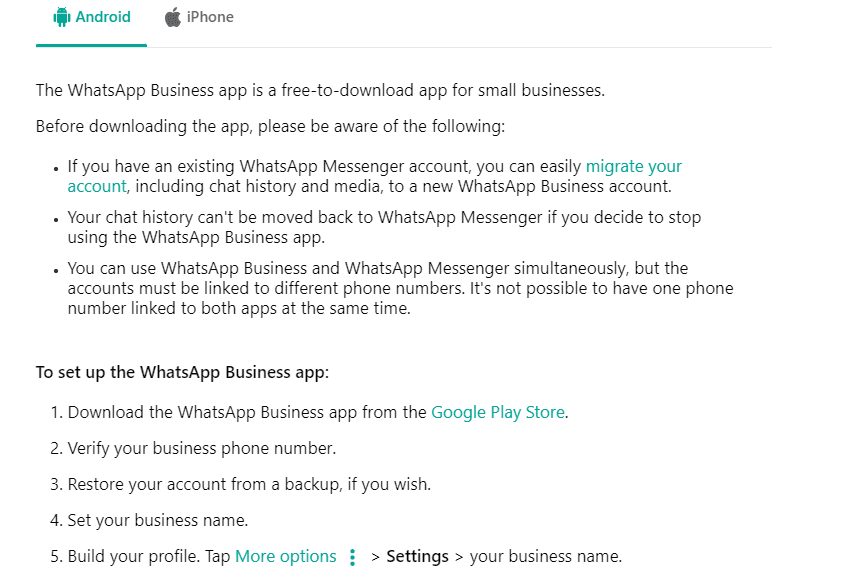Click the bold Settings text
865x579 pixels.
coord(417,556)
